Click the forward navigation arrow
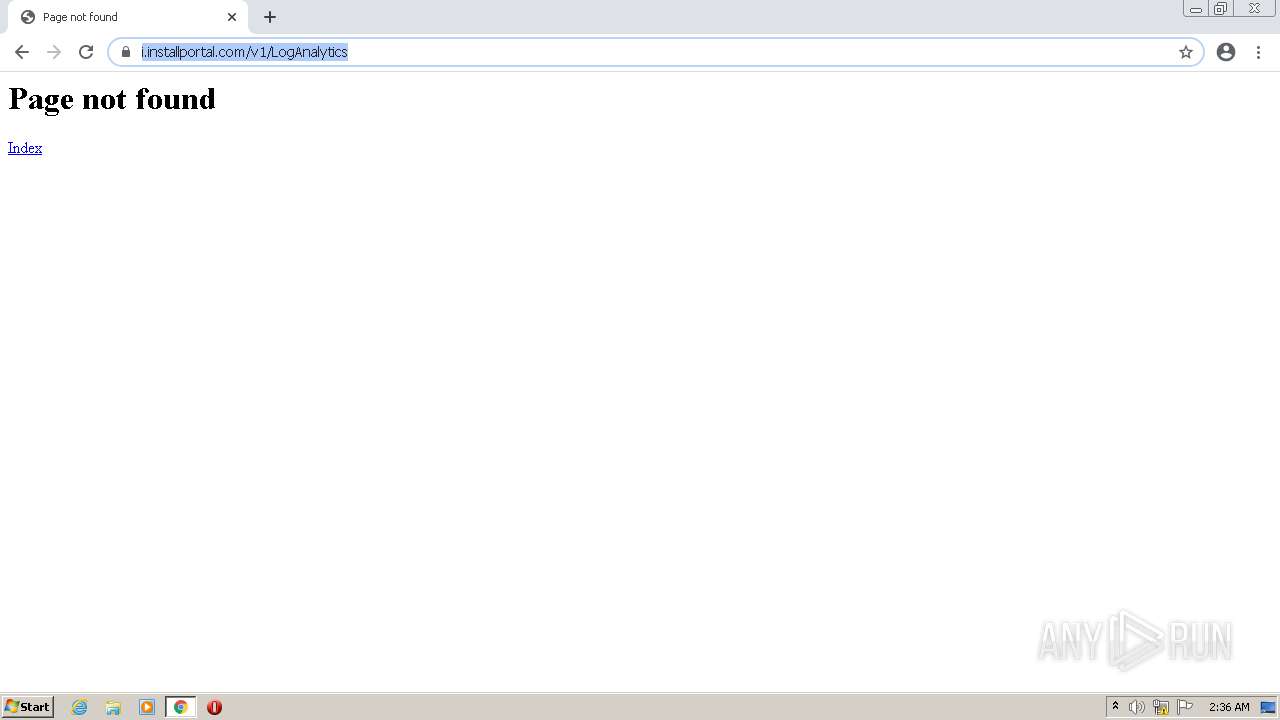Viewport: 1280px width, 720px height. (x=54, y=52)
